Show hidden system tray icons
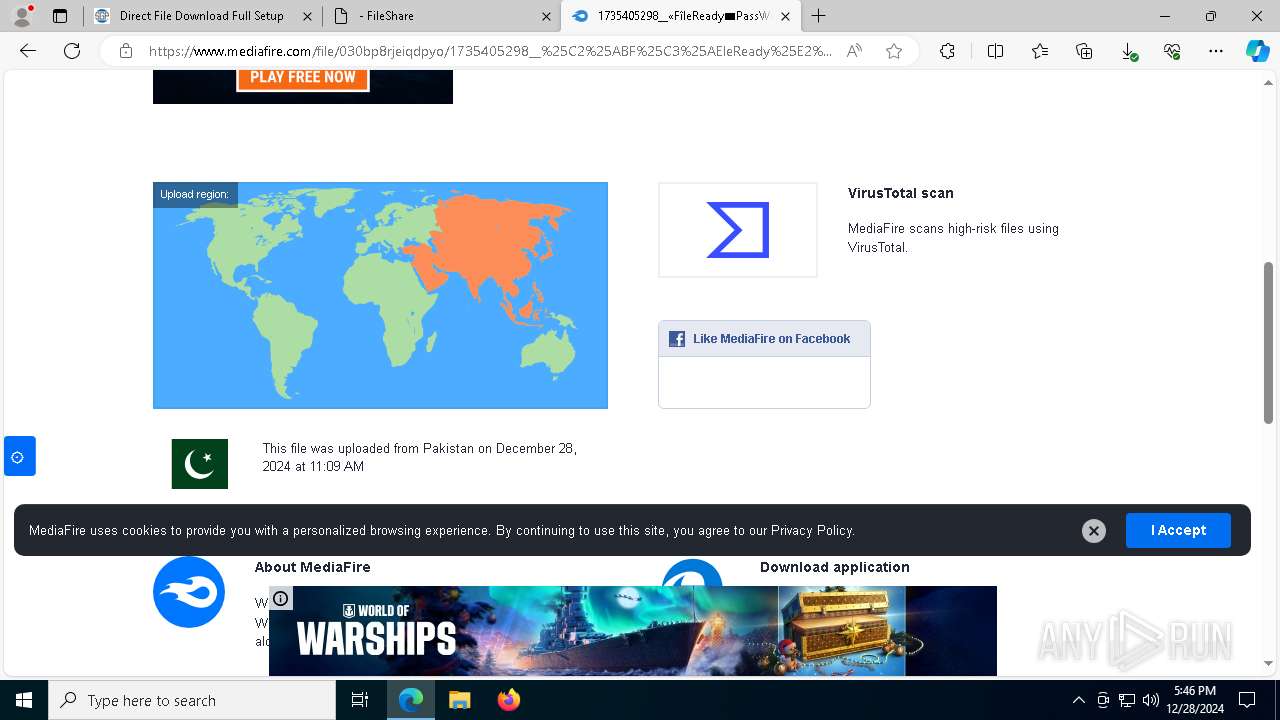This screenshot has height=720, width=1280. click(x=1078, y=700)
